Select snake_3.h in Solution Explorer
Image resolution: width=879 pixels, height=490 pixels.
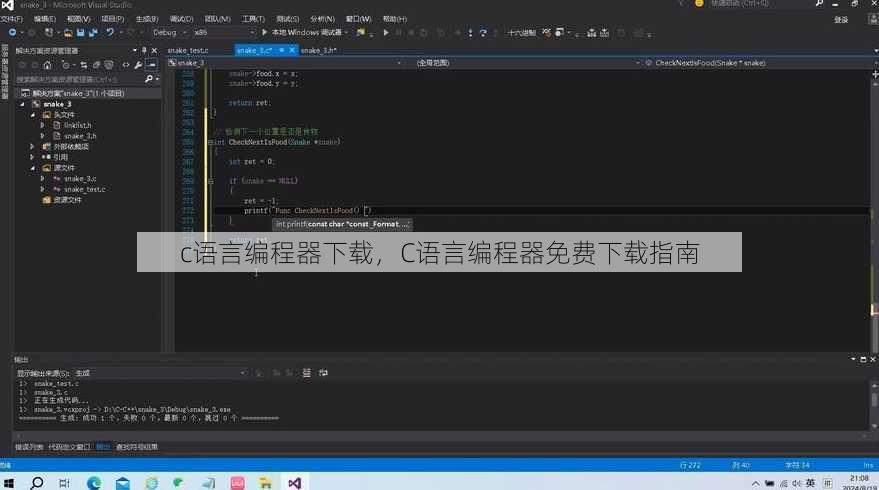(x=80, y=136)
